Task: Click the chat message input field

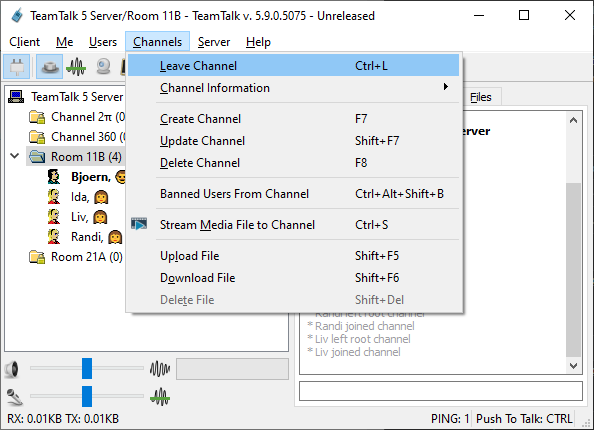Action: [441, 391]
